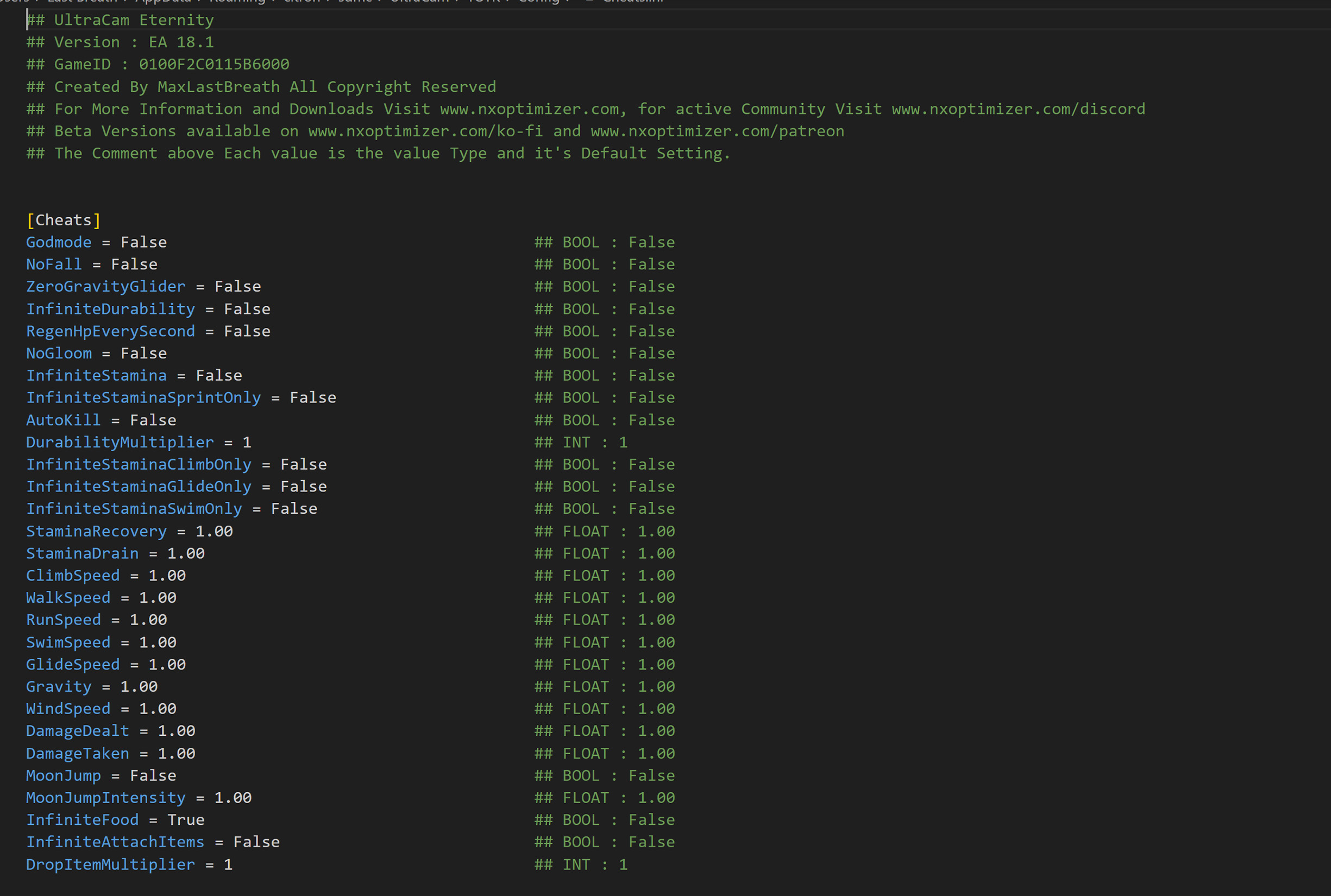
Task: Click the '## UltraCam Eternity' comment line
Action: (x=120, y=20)
